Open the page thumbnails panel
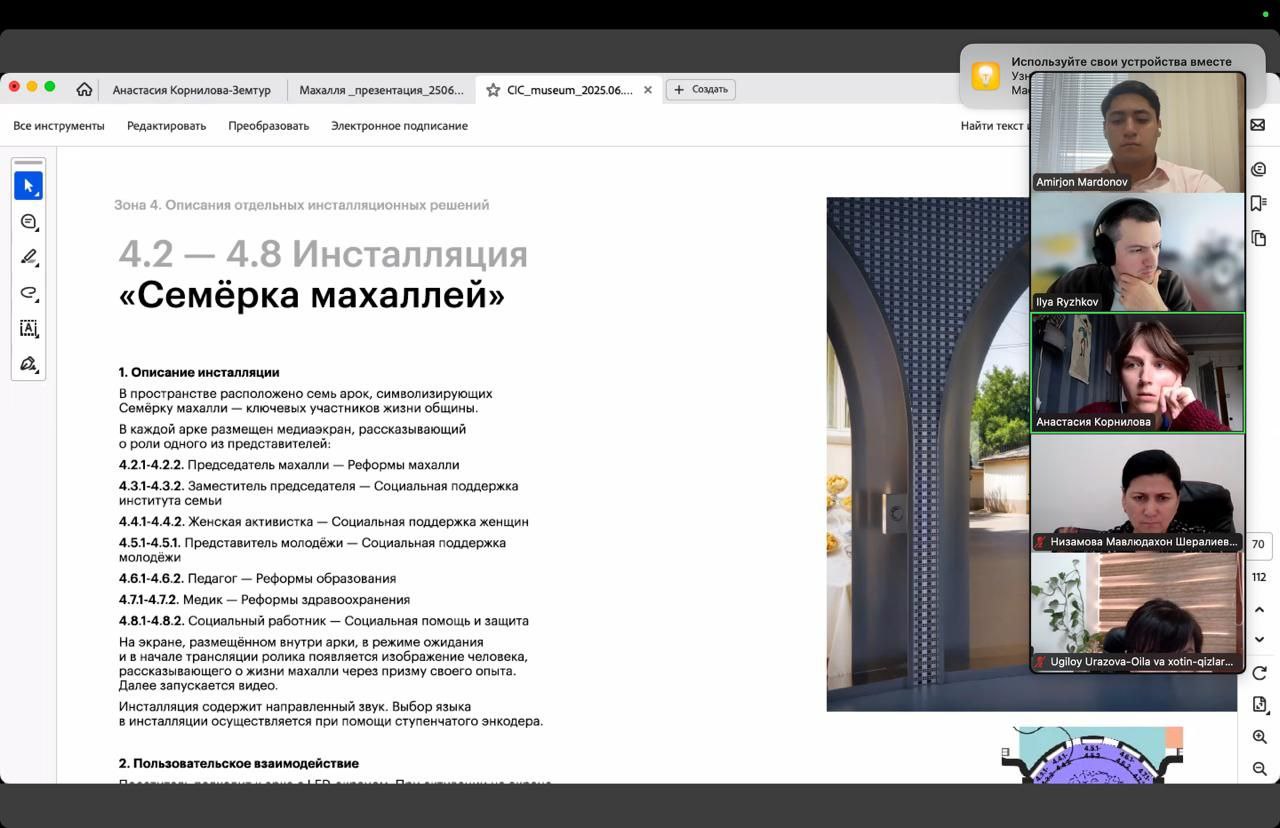Screen dimensions: 1280x828 [x=1259, y=238]
